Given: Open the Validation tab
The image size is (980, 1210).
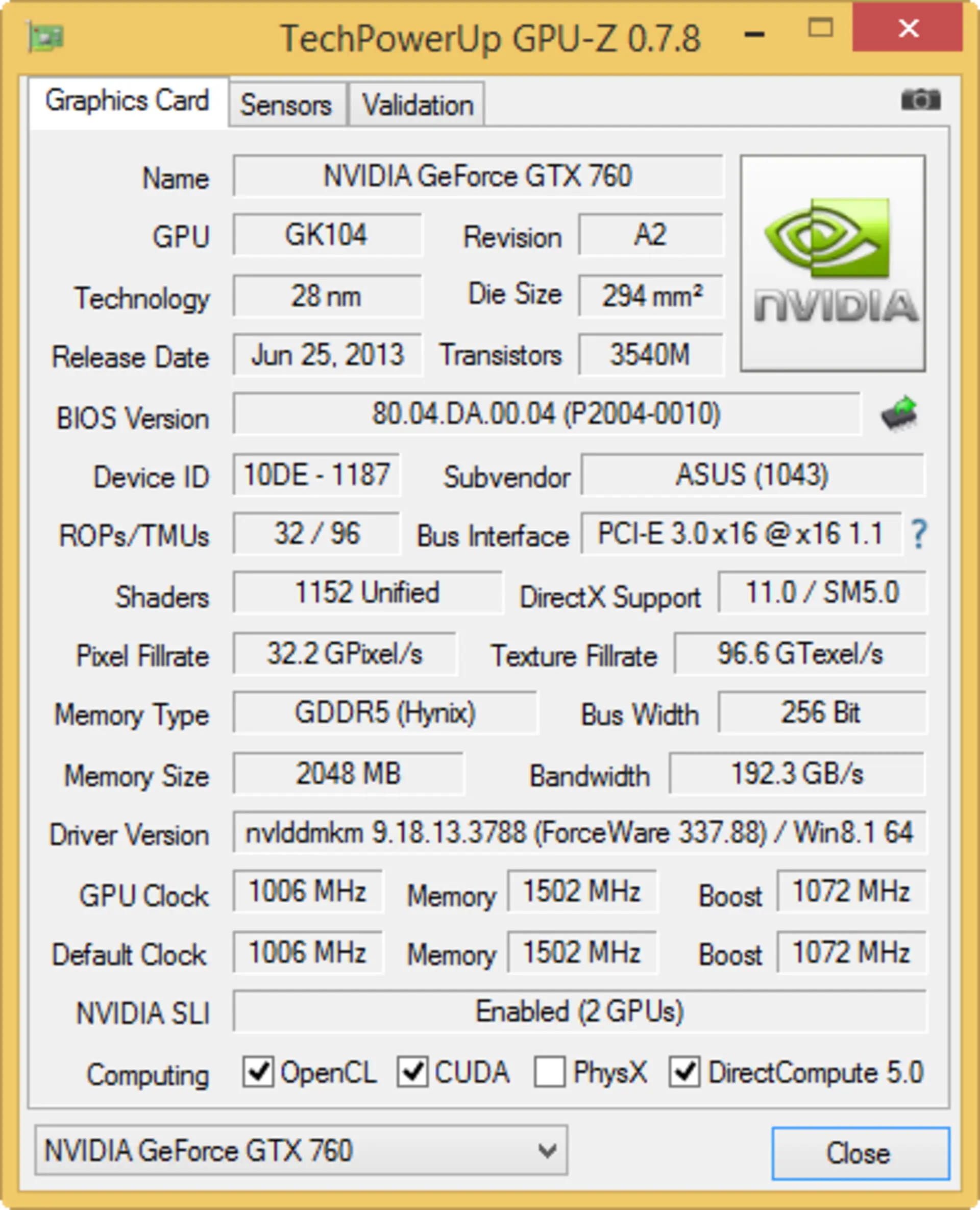Looking at the screenshot, I should point(417,105).
